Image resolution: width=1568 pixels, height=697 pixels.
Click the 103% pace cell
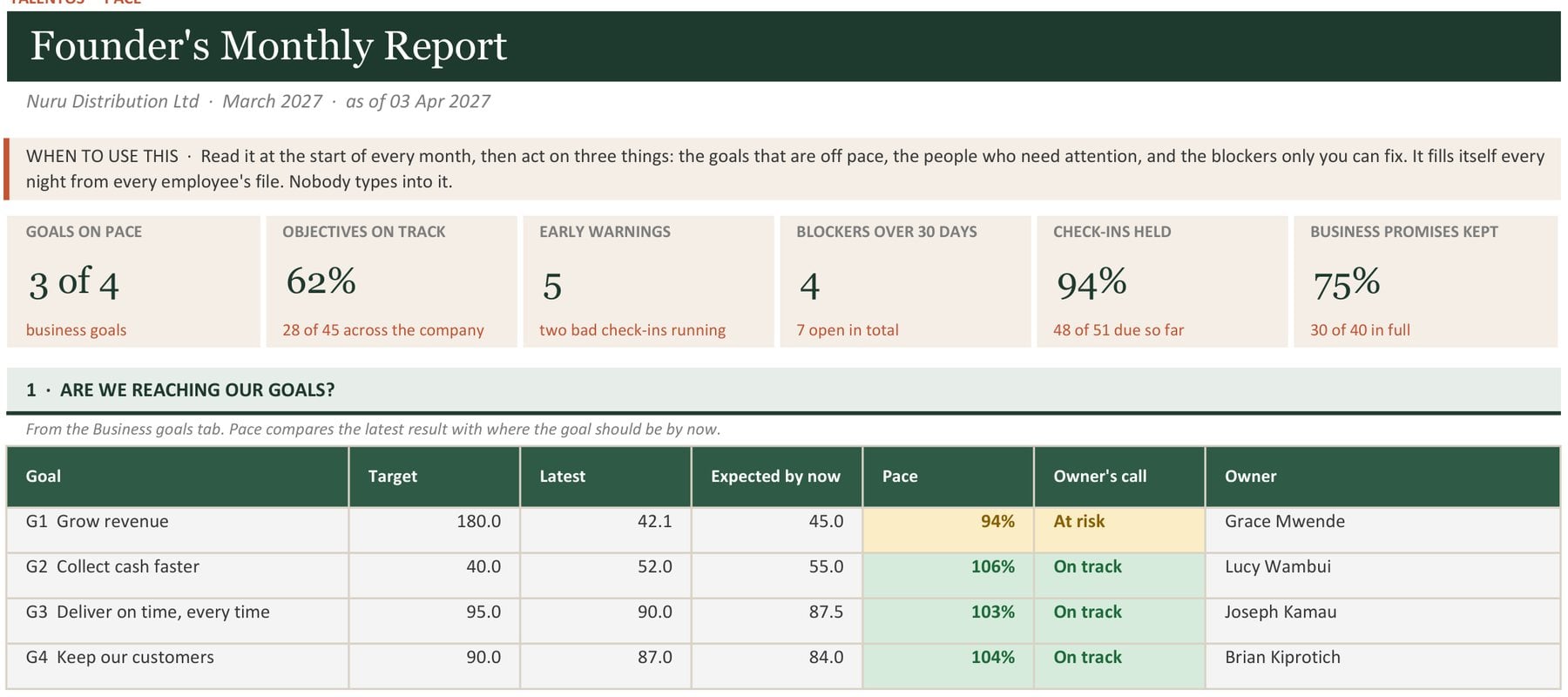click(948, 620)
